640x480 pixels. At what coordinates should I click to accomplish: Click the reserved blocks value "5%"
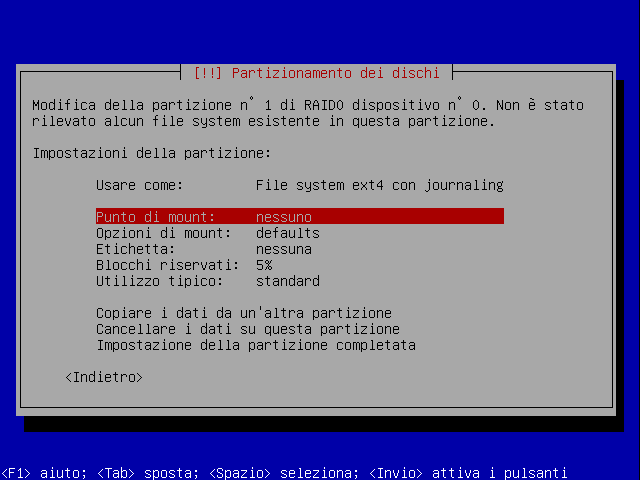pos(264,265)
